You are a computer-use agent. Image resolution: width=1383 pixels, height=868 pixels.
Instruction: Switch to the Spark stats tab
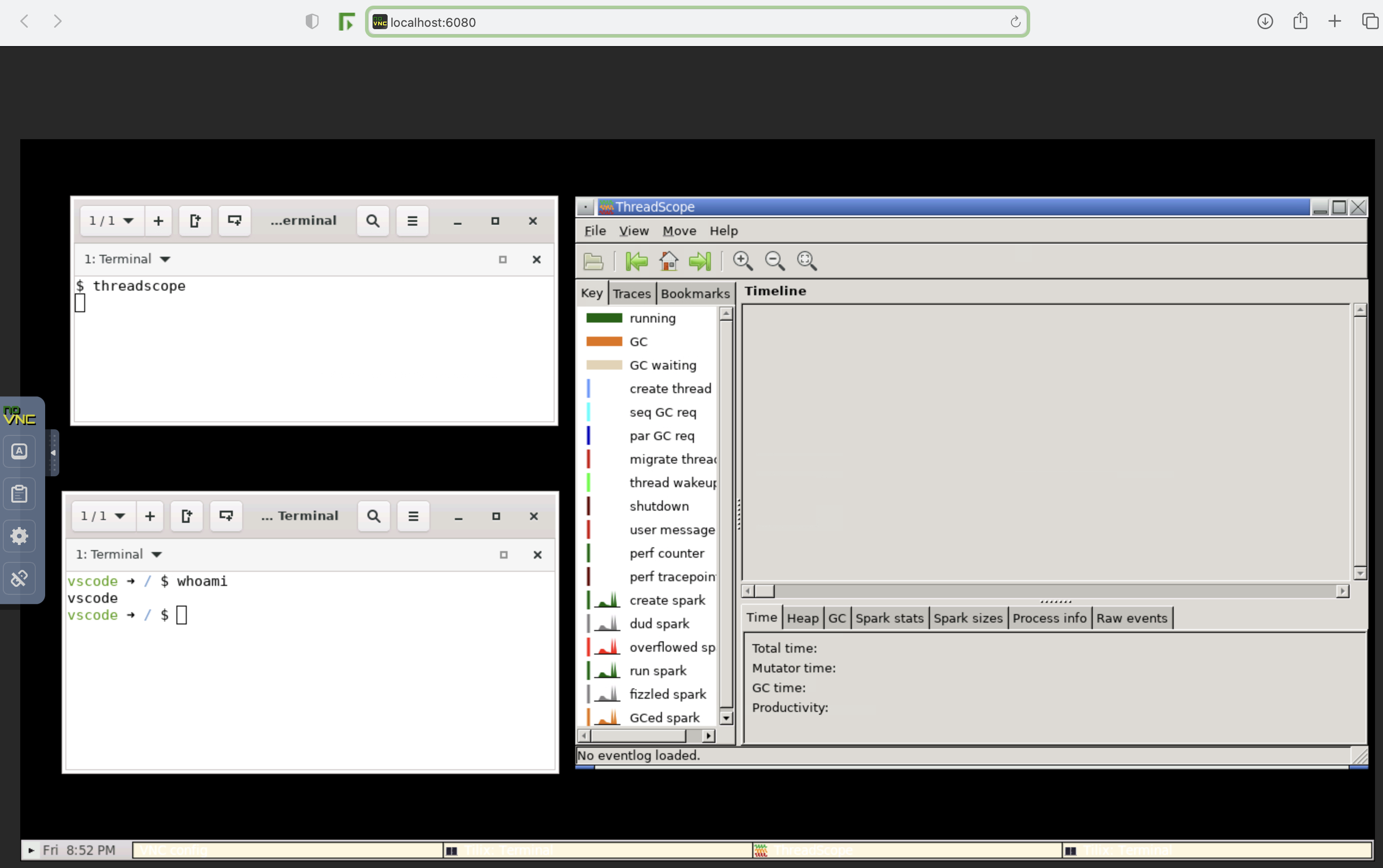(889, 618)
